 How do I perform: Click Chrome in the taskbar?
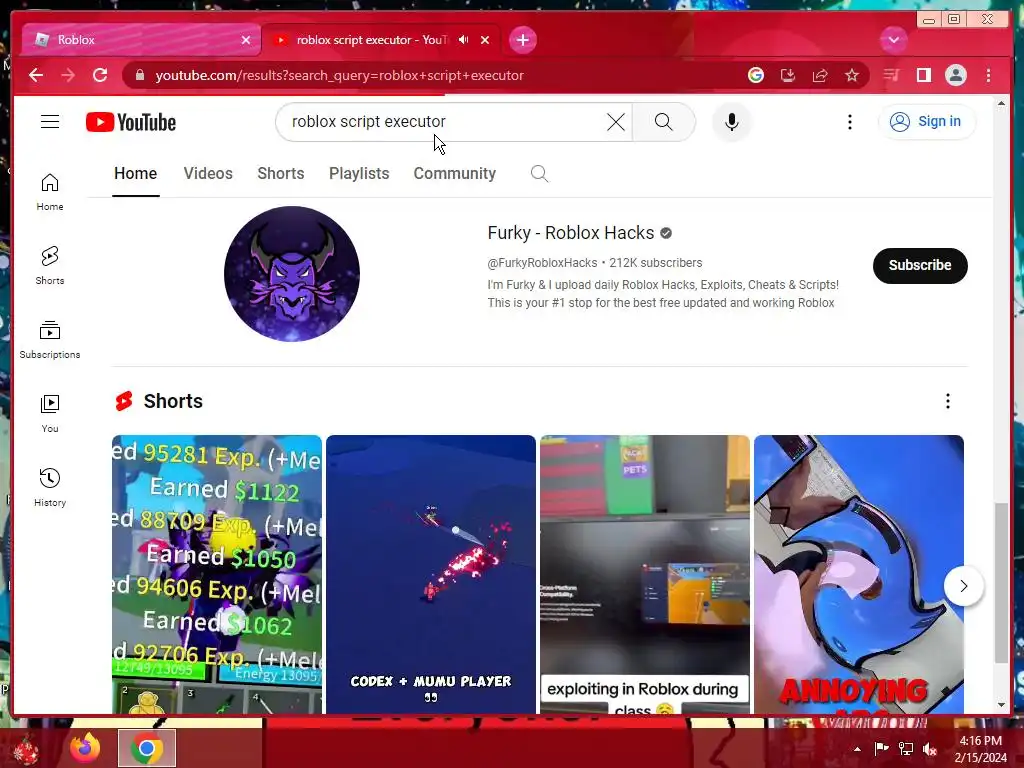[x=147, y=748]
